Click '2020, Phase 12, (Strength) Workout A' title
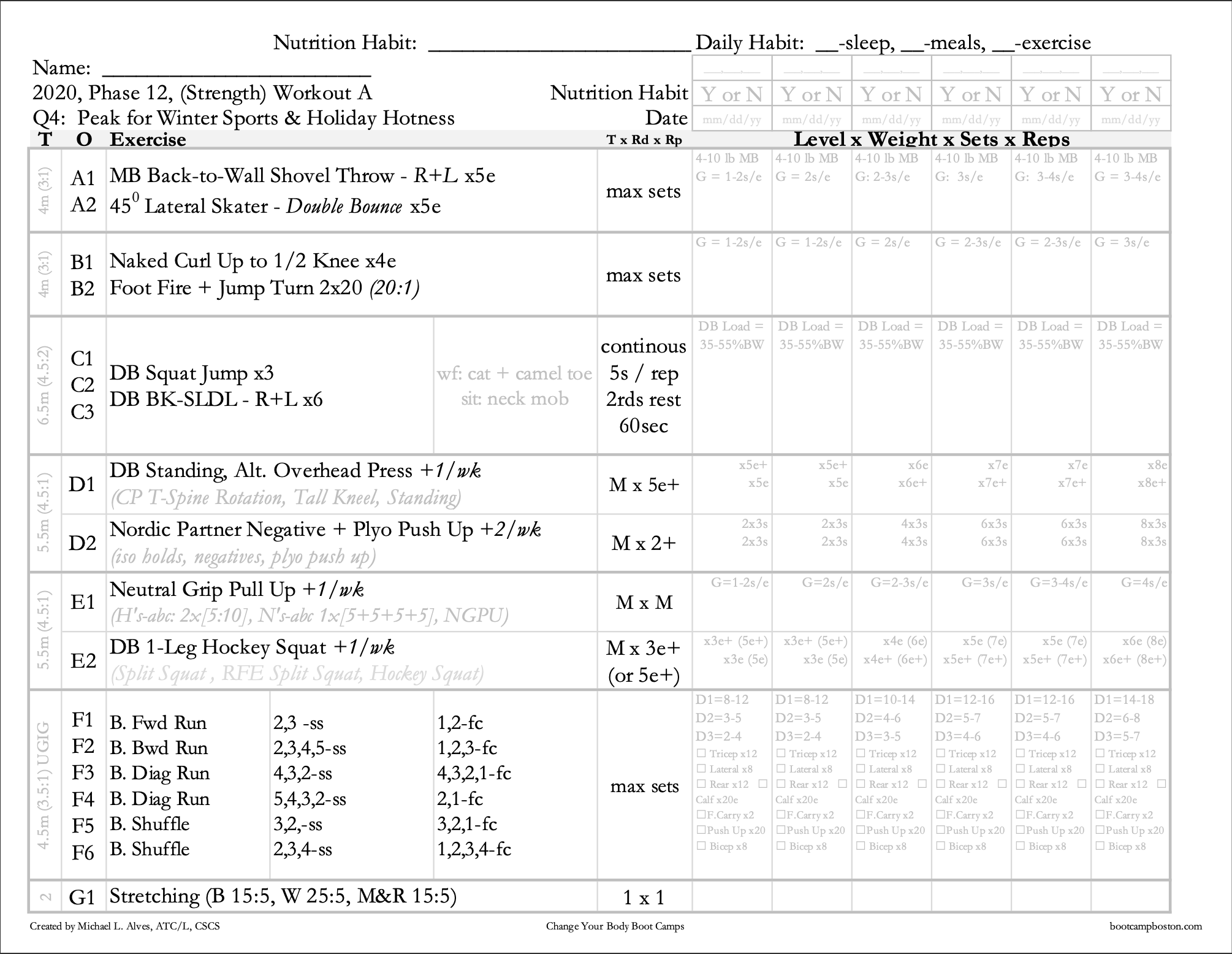The height and width of the screenshot is (954, 1232). point(202,93)
